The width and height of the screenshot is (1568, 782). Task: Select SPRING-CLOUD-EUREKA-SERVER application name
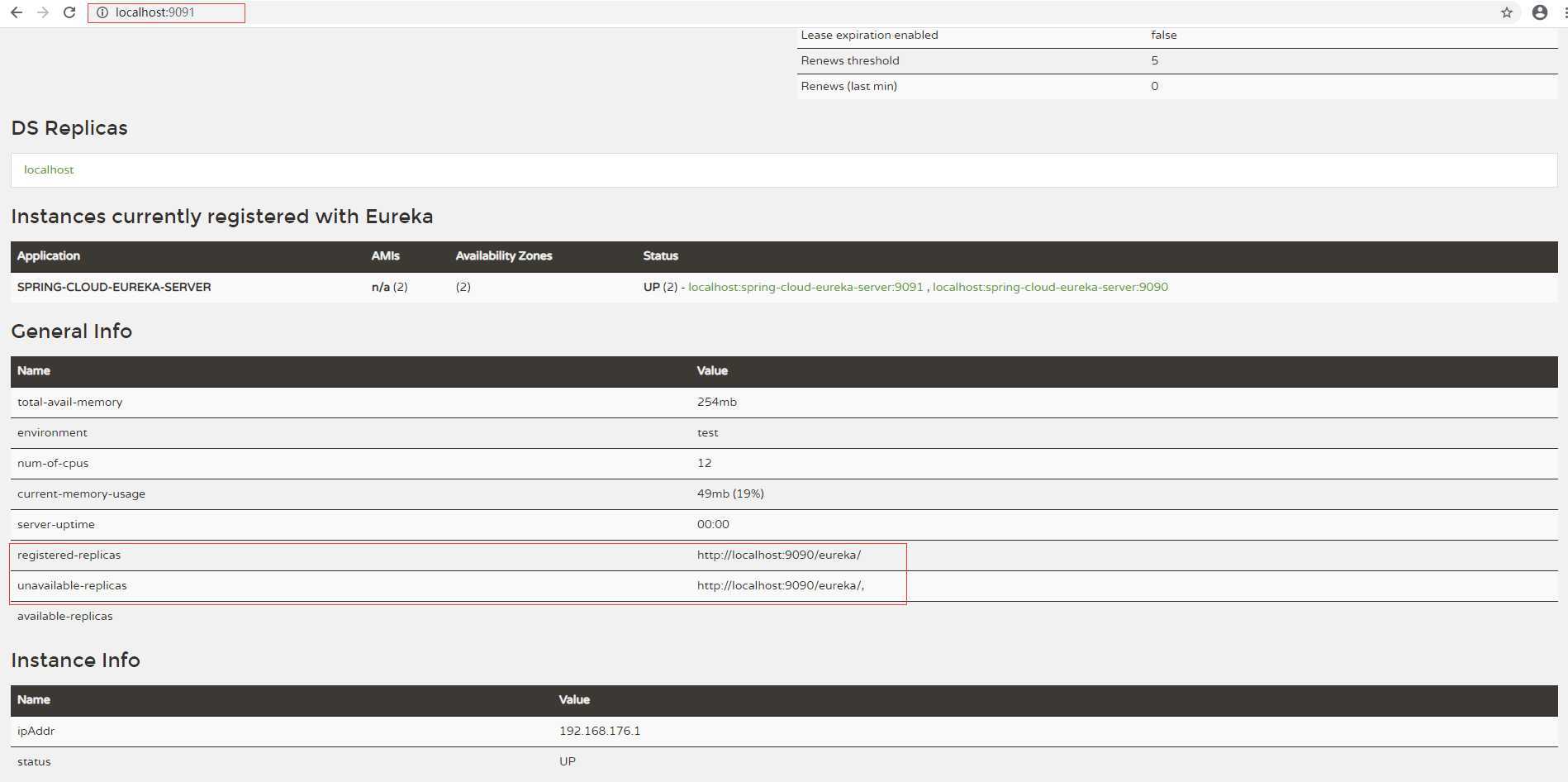pos(114,287)
